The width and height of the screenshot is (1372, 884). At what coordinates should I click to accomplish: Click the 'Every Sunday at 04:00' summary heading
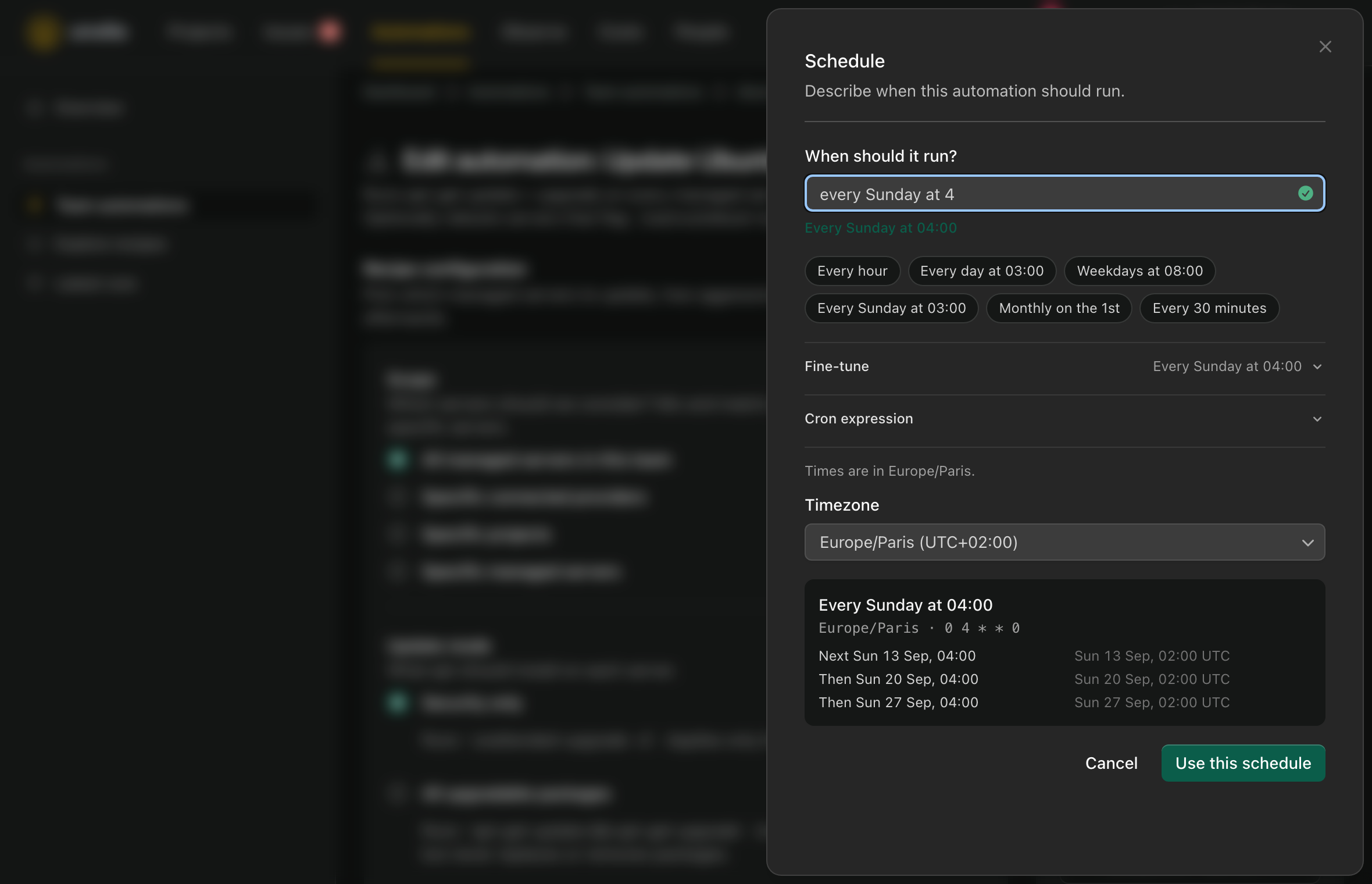(x=905, y=605)
